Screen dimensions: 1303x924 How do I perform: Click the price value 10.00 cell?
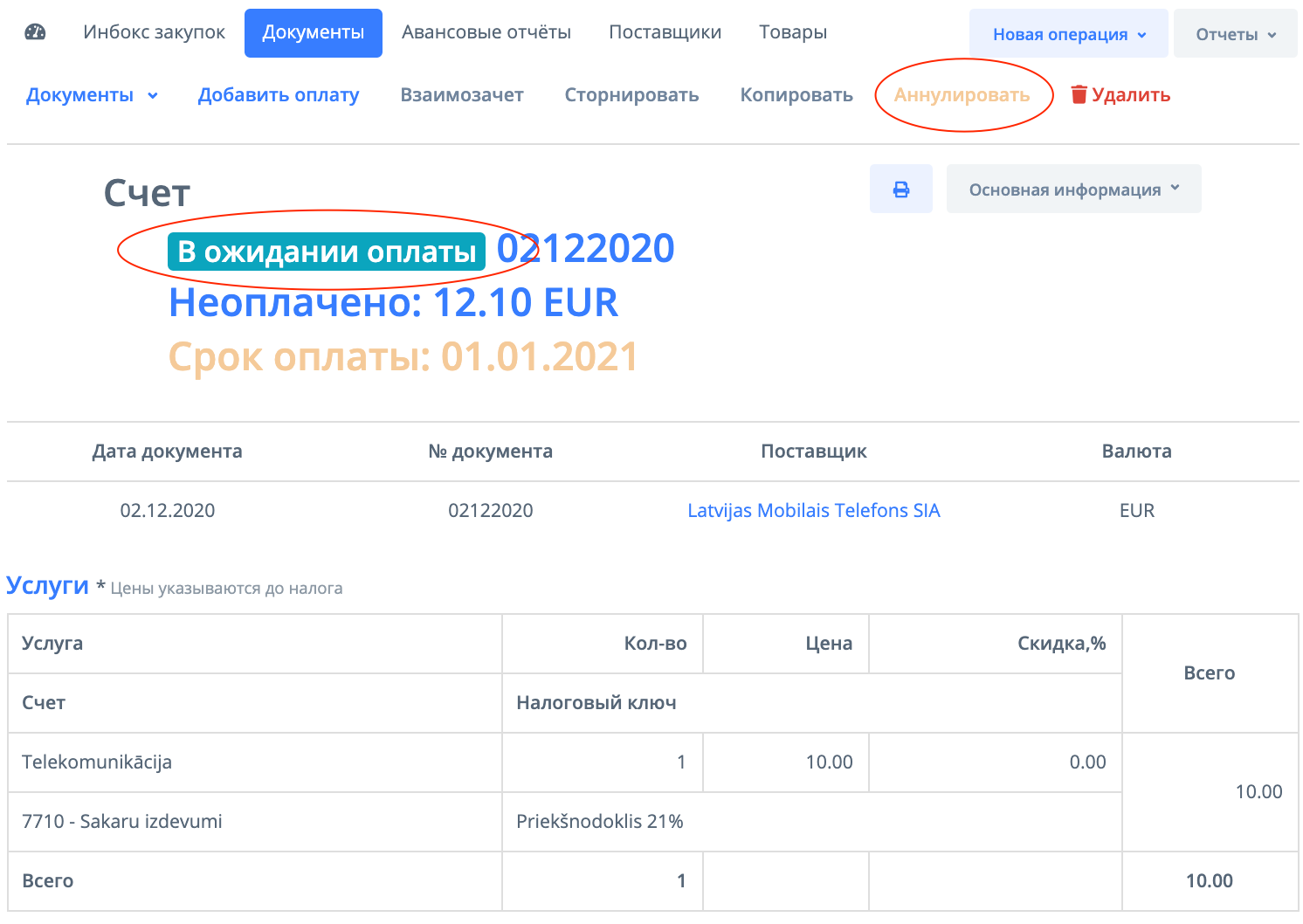[786, 762]
